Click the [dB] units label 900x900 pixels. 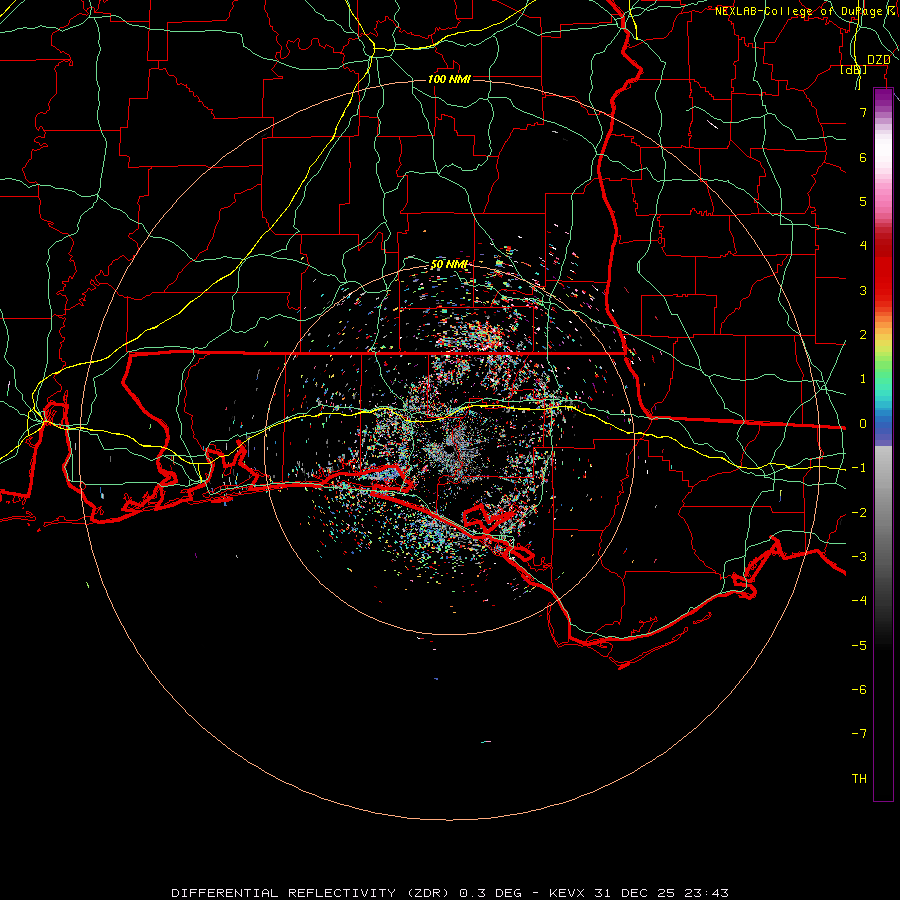tap(854, 69)
